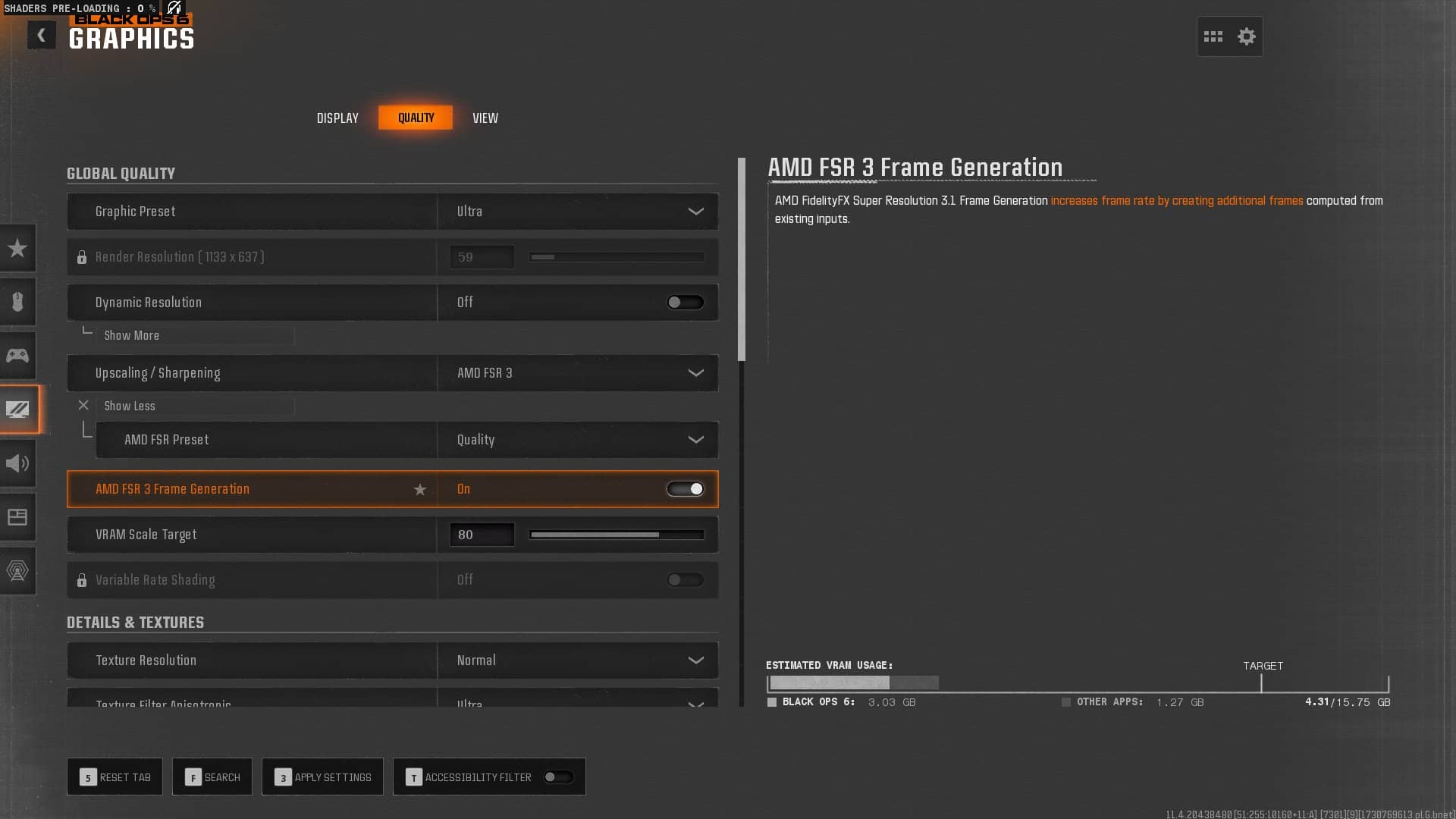Click the lock icon on Render Resolution
The width and height of the screenshot is (1456, 819).
[82, 257]
